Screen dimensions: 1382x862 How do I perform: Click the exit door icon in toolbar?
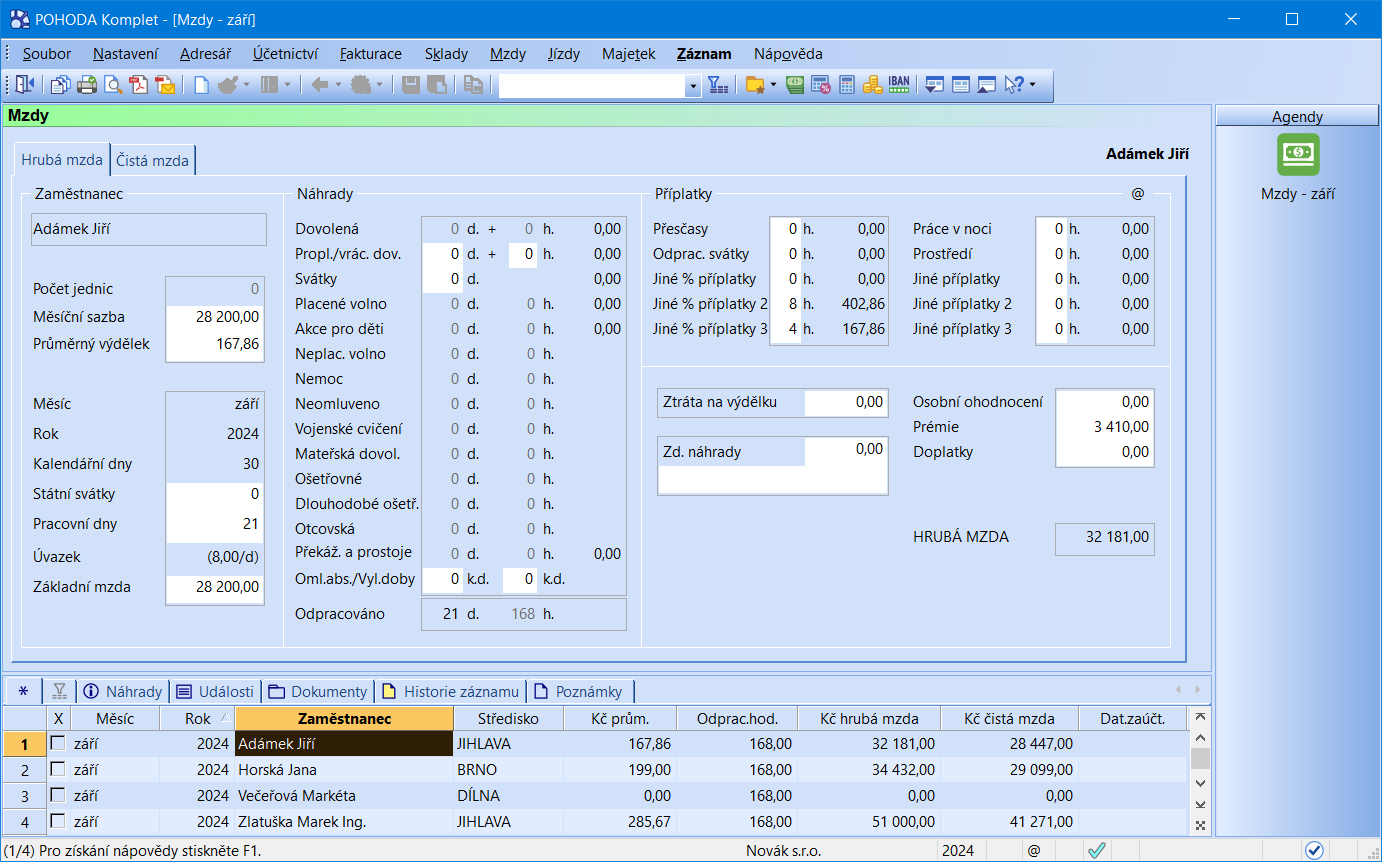pos(25,86)
